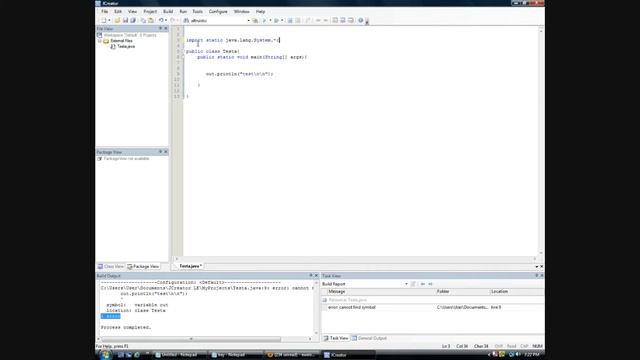Viewport: 640px width, 360px height.
Task: Collapse the External Files tree node
Action: tap(100, 41)
